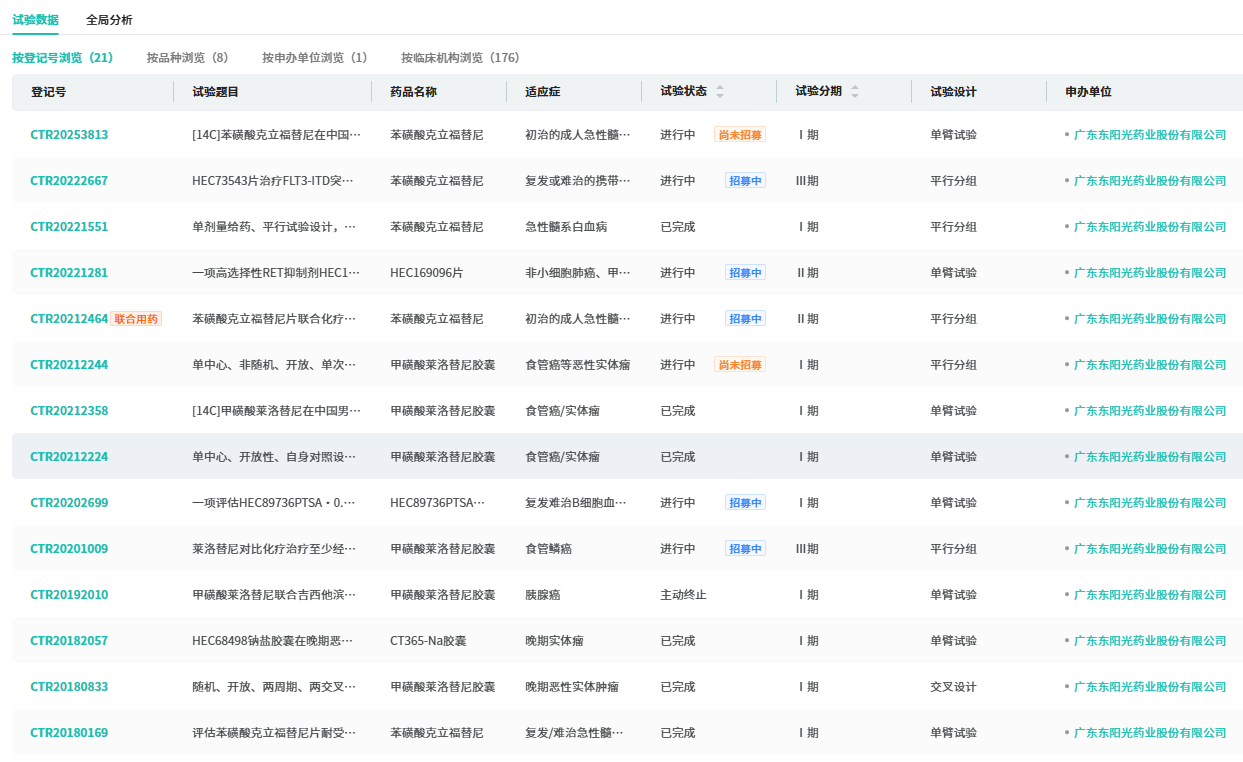Click 药品名称 column header
1243x762 pixels.
tap(413, 92)
